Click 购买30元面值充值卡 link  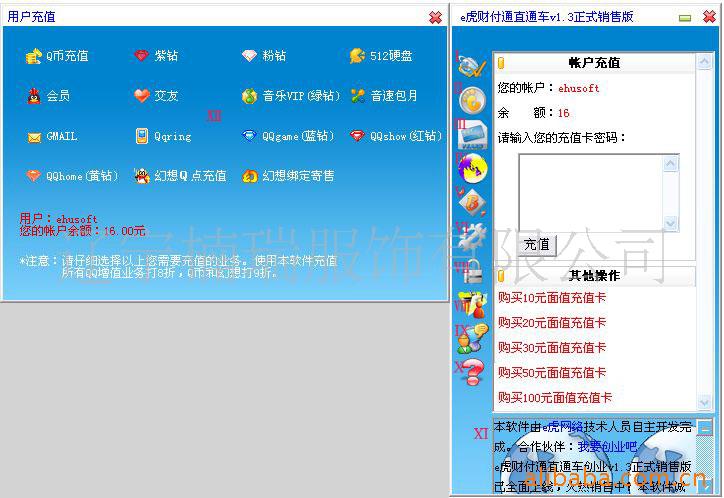[x=552, y=348]
